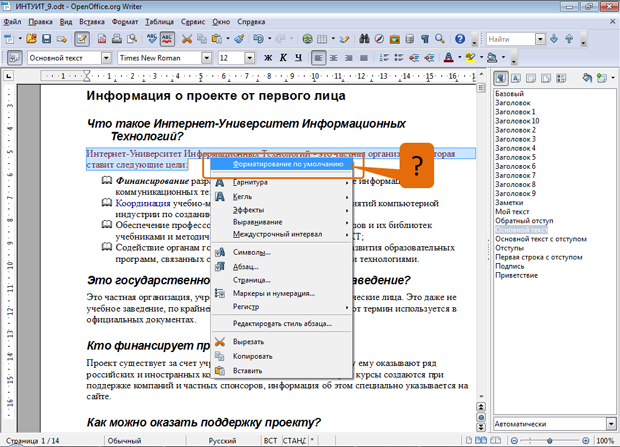
Task: Align paragraph left button
Action: coord(318,58)
